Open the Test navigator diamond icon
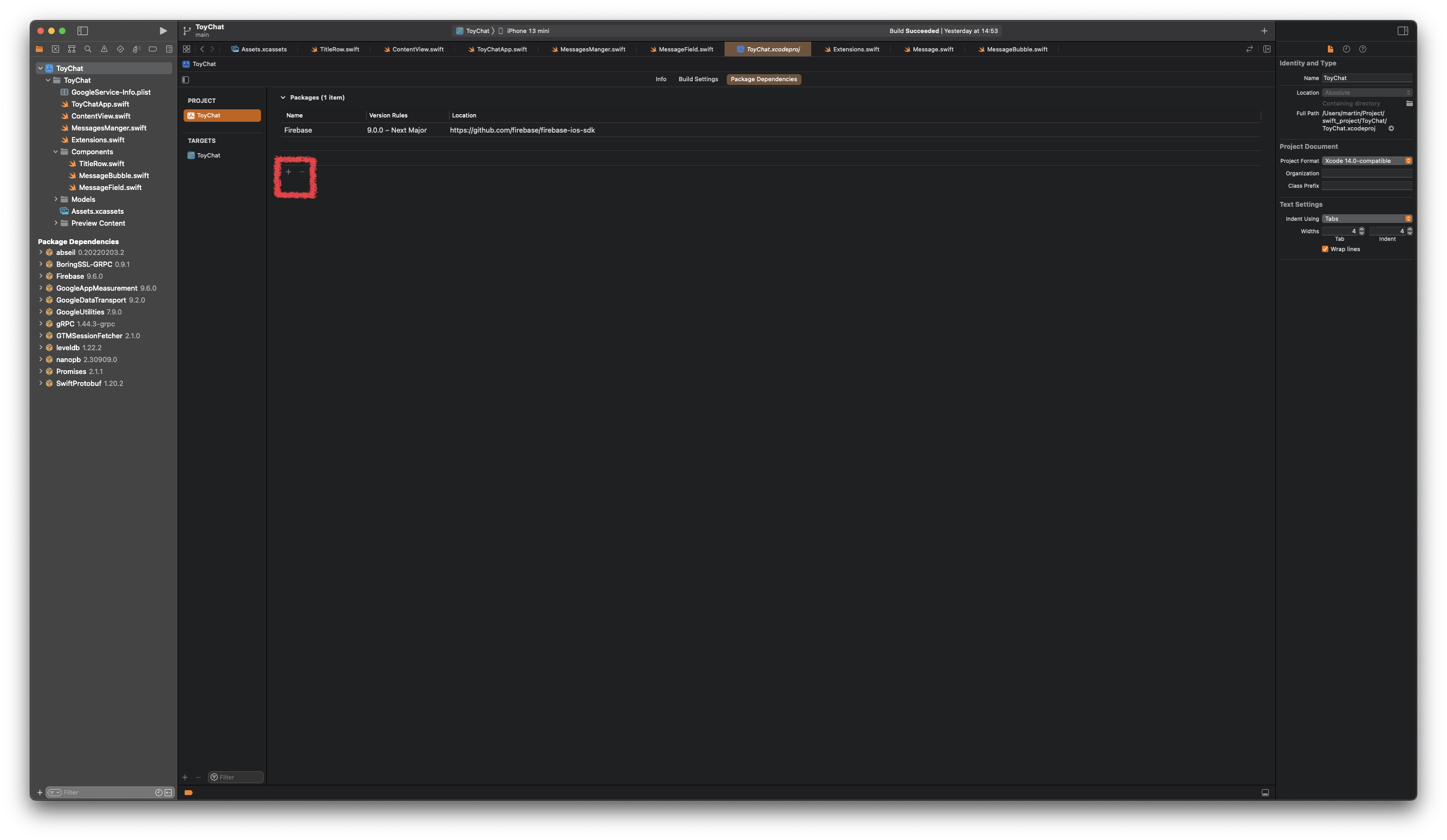The width and height of the screenshot is (1447, 840). coord(120,49)
